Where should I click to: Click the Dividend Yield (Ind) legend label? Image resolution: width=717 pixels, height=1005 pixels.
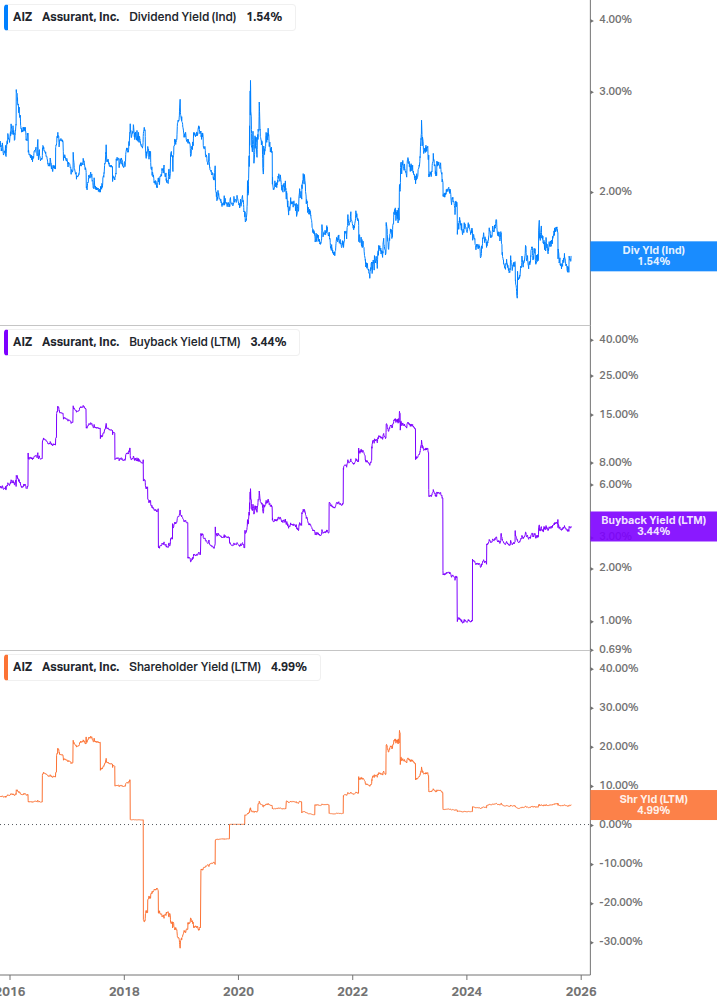(x=183, y=17)
